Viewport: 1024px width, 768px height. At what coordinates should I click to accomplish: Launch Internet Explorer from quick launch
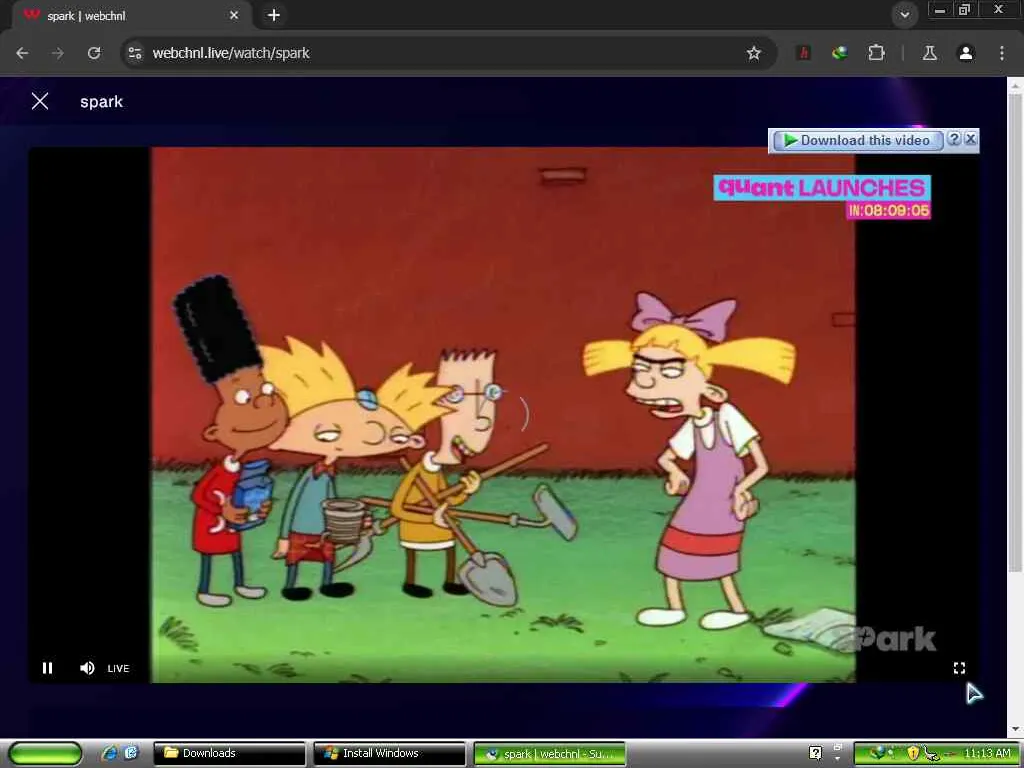(x=110, y=753)
